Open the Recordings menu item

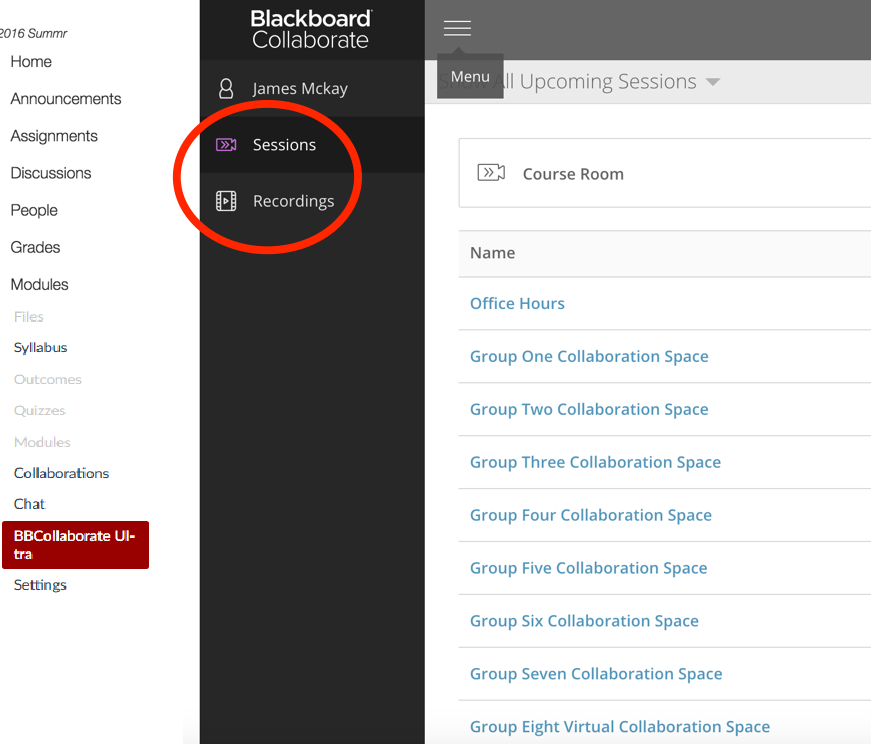(312, 201)
